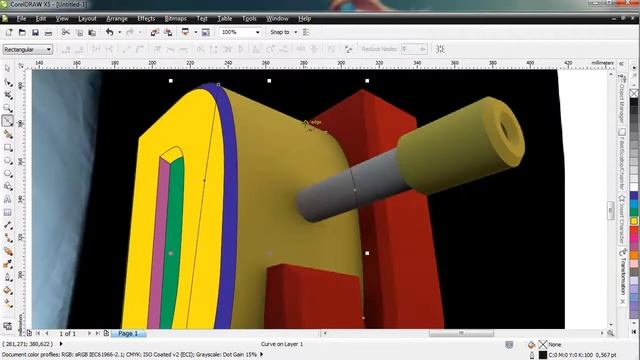
Task: Close the Transformation docker with X
Action: click(x=622, y=301)
